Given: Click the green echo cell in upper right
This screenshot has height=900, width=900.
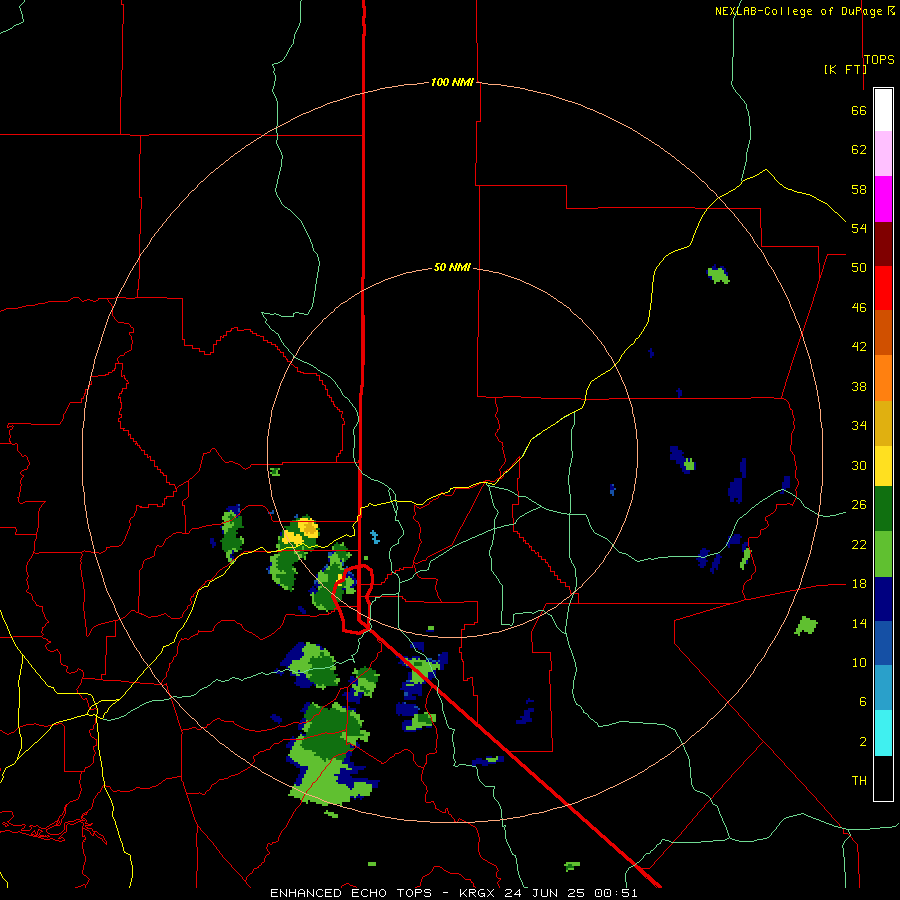Looking at the screenshot, I should [x=718, y=275].
